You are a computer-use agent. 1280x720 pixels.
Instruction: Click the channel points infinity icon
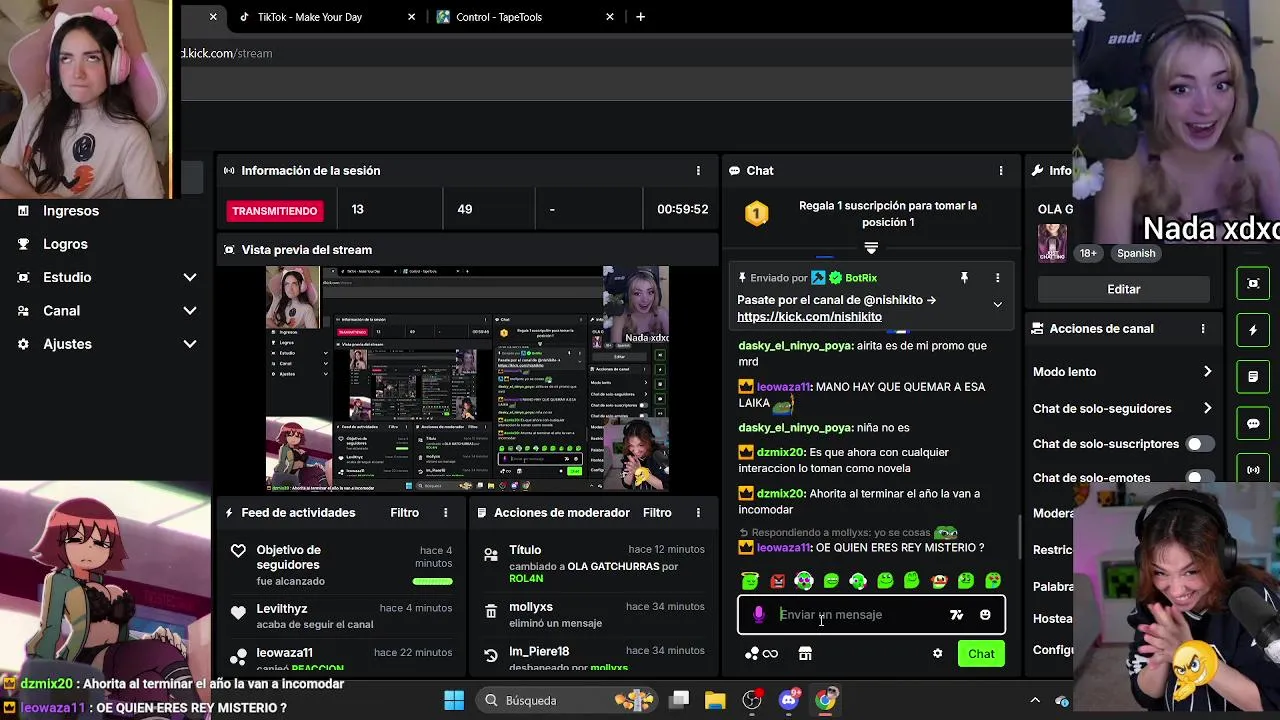(761, 654)
